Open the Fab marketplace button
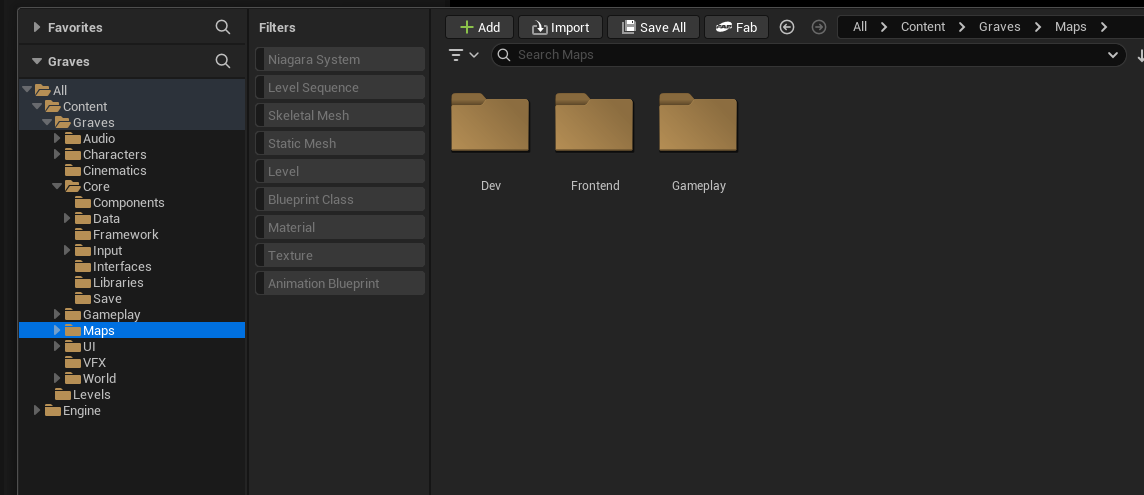This screenshot has width=1144, height=495. tap(736, 27)
